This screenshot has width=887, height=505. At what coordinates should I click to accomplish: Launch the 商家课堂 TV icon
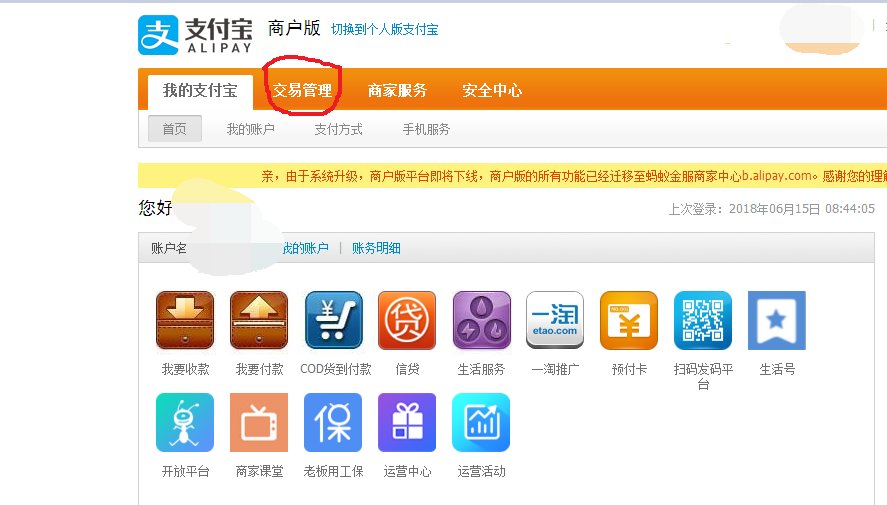[259, 422]
